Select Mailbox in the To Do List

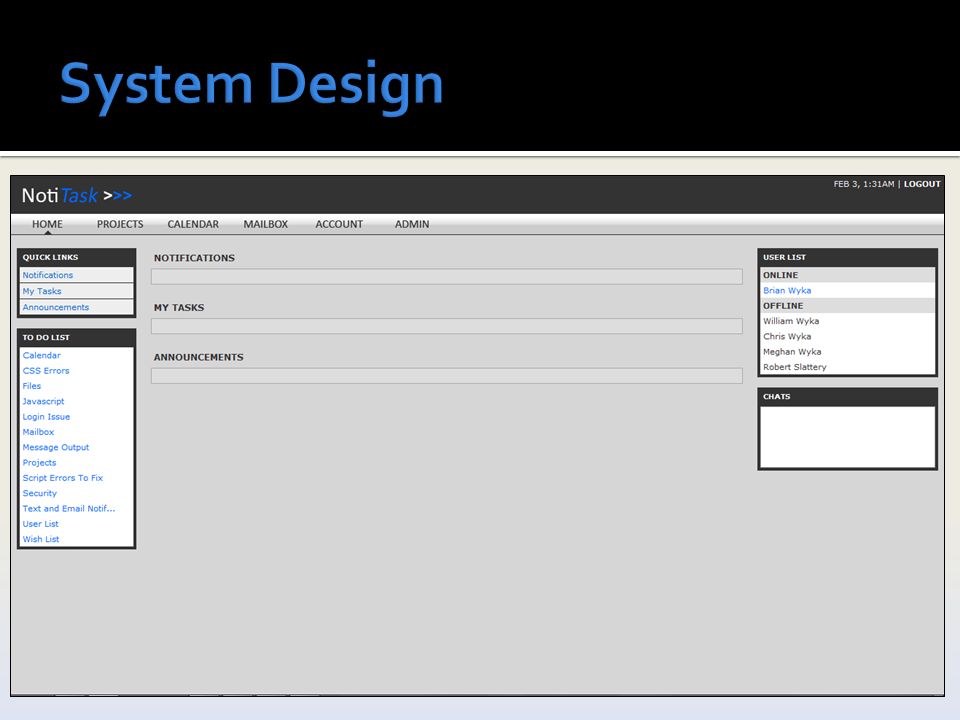pos(39,432)
